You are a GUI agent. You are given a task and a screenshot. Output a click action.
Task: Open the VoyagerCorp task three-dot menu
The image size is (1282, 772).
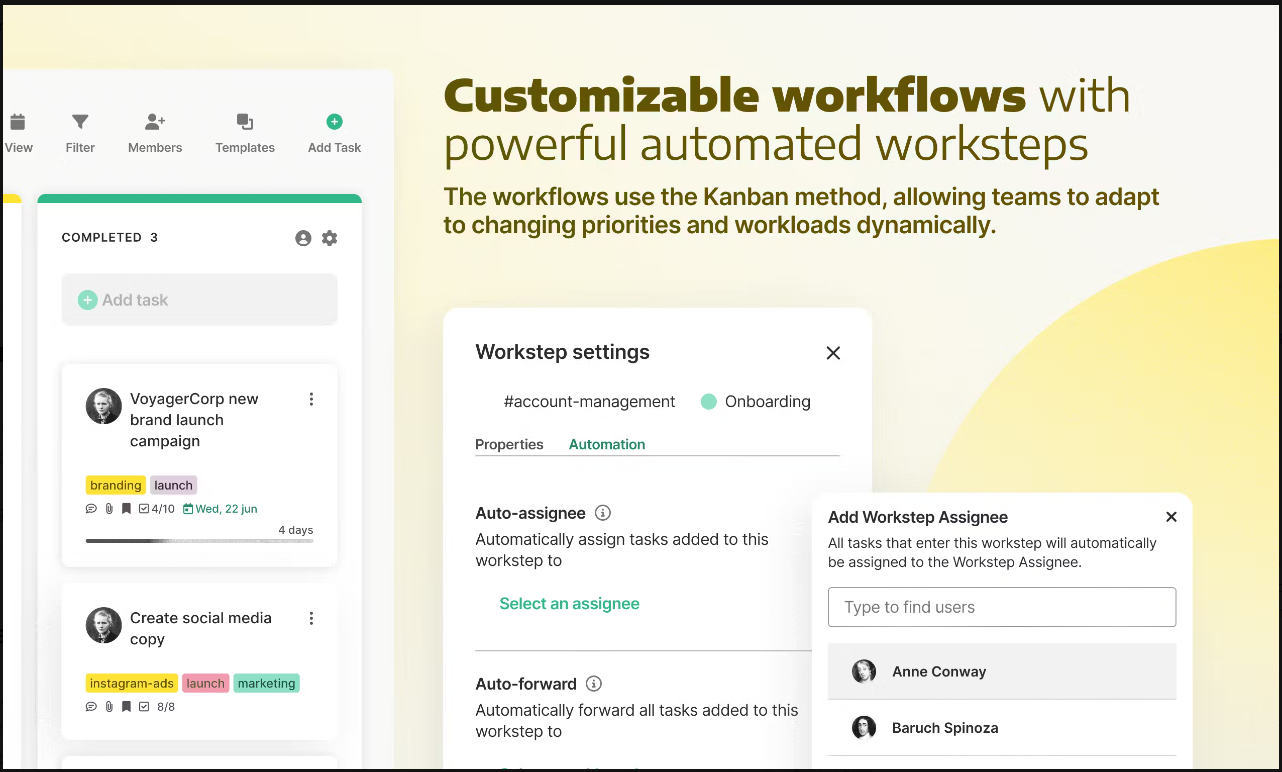311,399
